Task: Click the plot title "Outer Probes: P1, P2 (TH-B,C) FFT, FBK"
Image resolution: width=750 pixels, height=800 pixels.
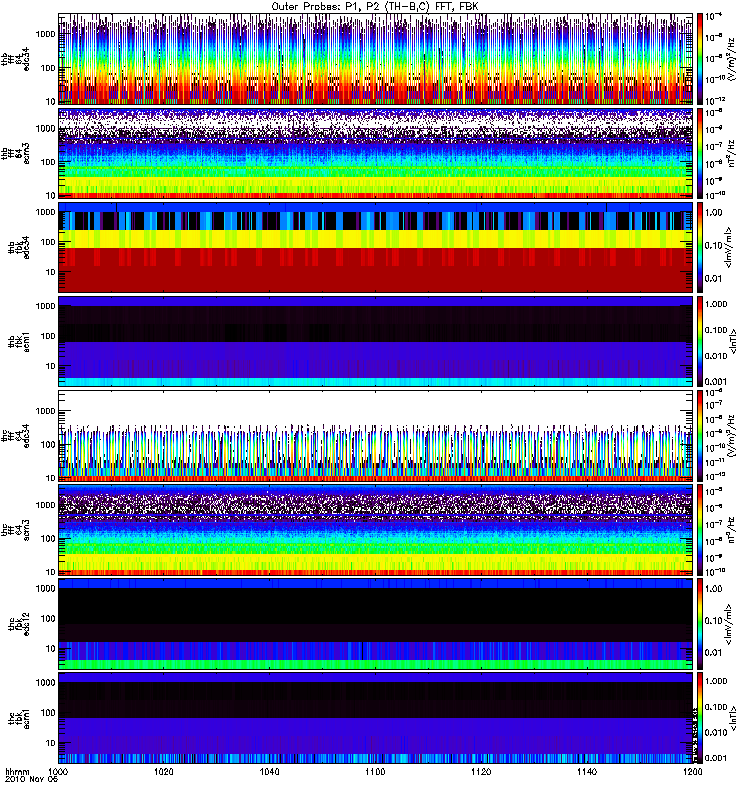Action: (x=375, y=7)
